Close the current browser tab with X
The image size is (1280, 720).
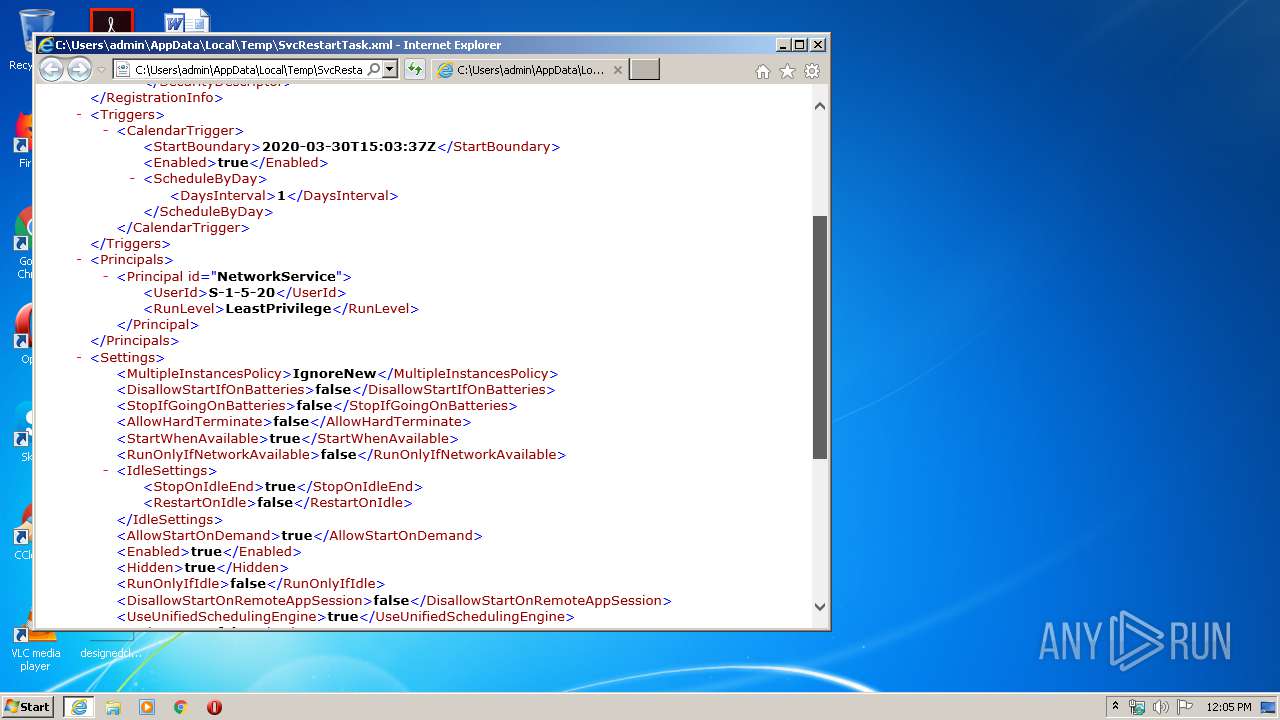point(617,70)
